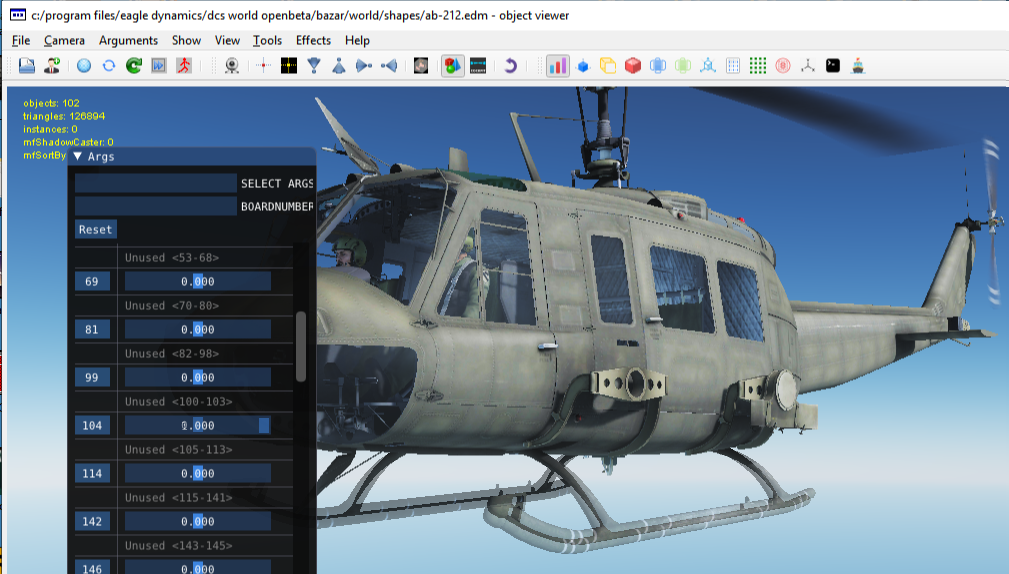Click the argument 104 value slider
This screenshot has width=1009, height=574.
point(197,426)
